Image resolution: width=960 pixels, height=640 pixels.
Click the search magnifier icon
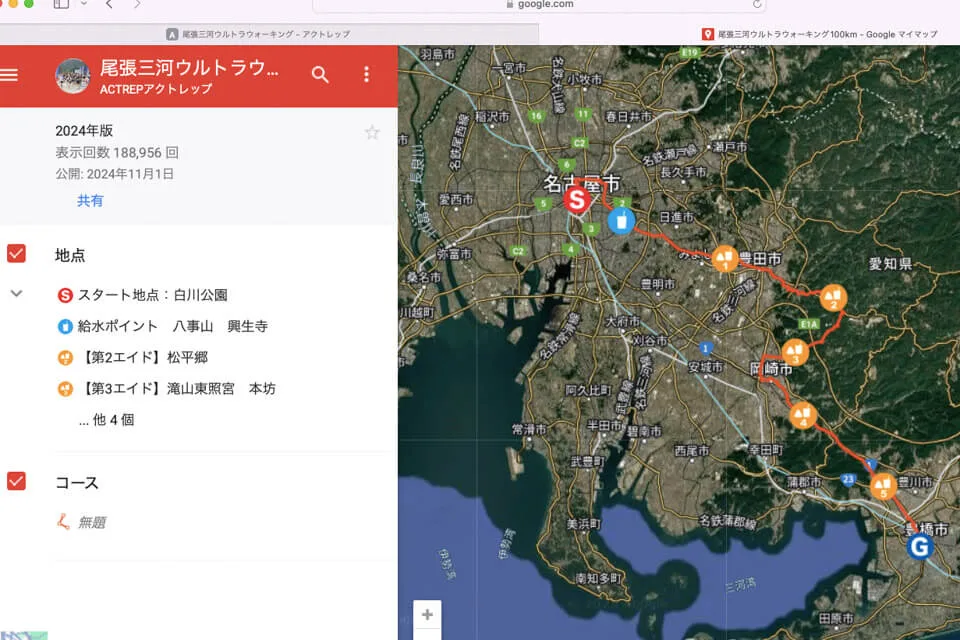[x=319, y=75]
